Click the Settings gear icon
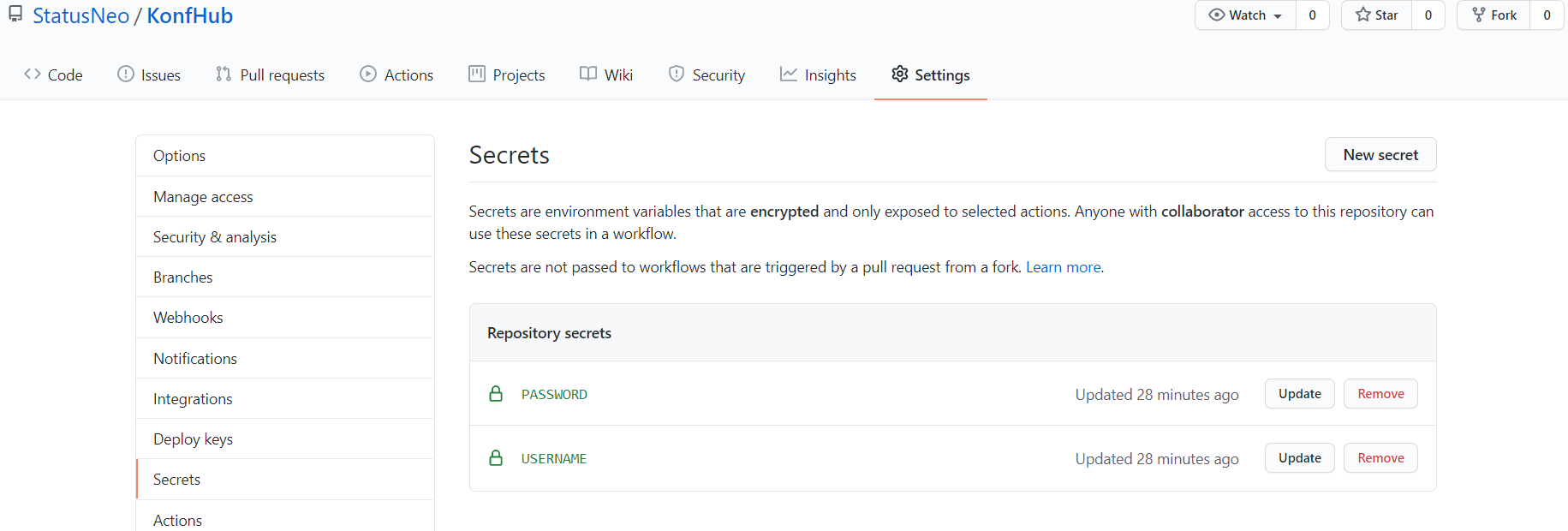This screenshot has width=1568, height=531. click(x=899, y=75)
